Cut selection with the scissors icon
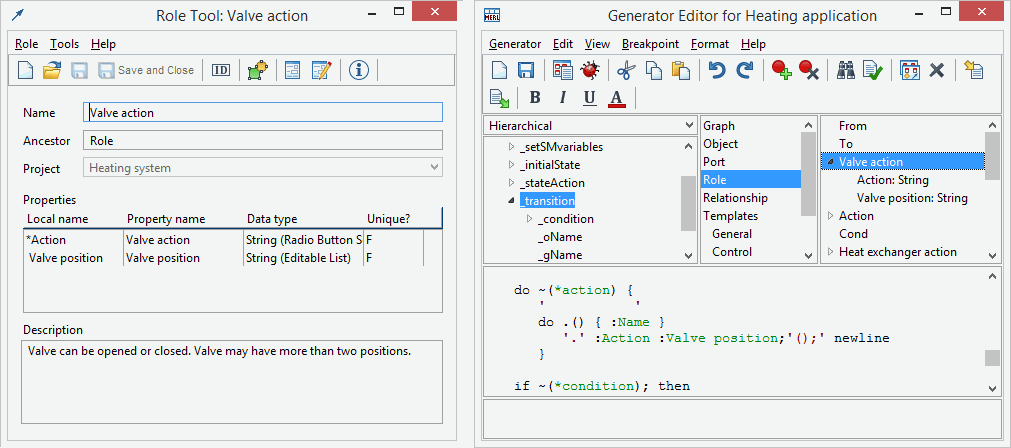This screenshot has height=448, width=1011. [626, 70]
